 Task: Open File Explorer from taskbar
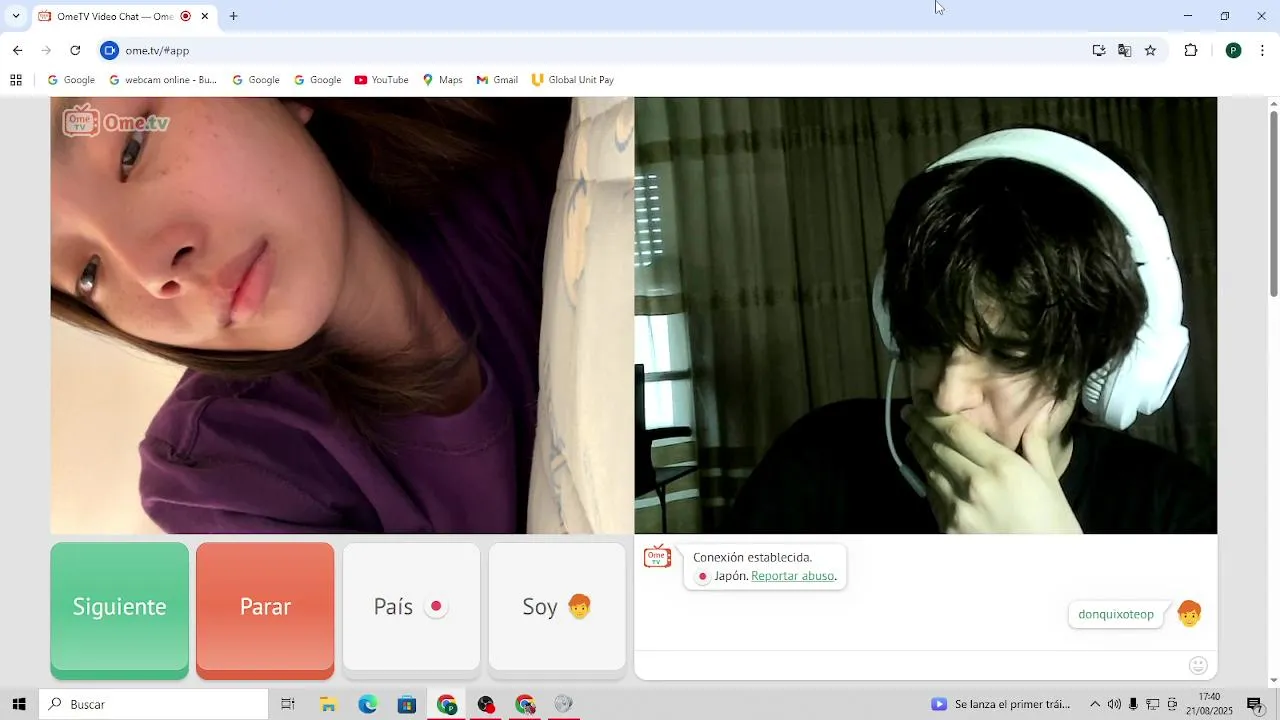(328, 704)
